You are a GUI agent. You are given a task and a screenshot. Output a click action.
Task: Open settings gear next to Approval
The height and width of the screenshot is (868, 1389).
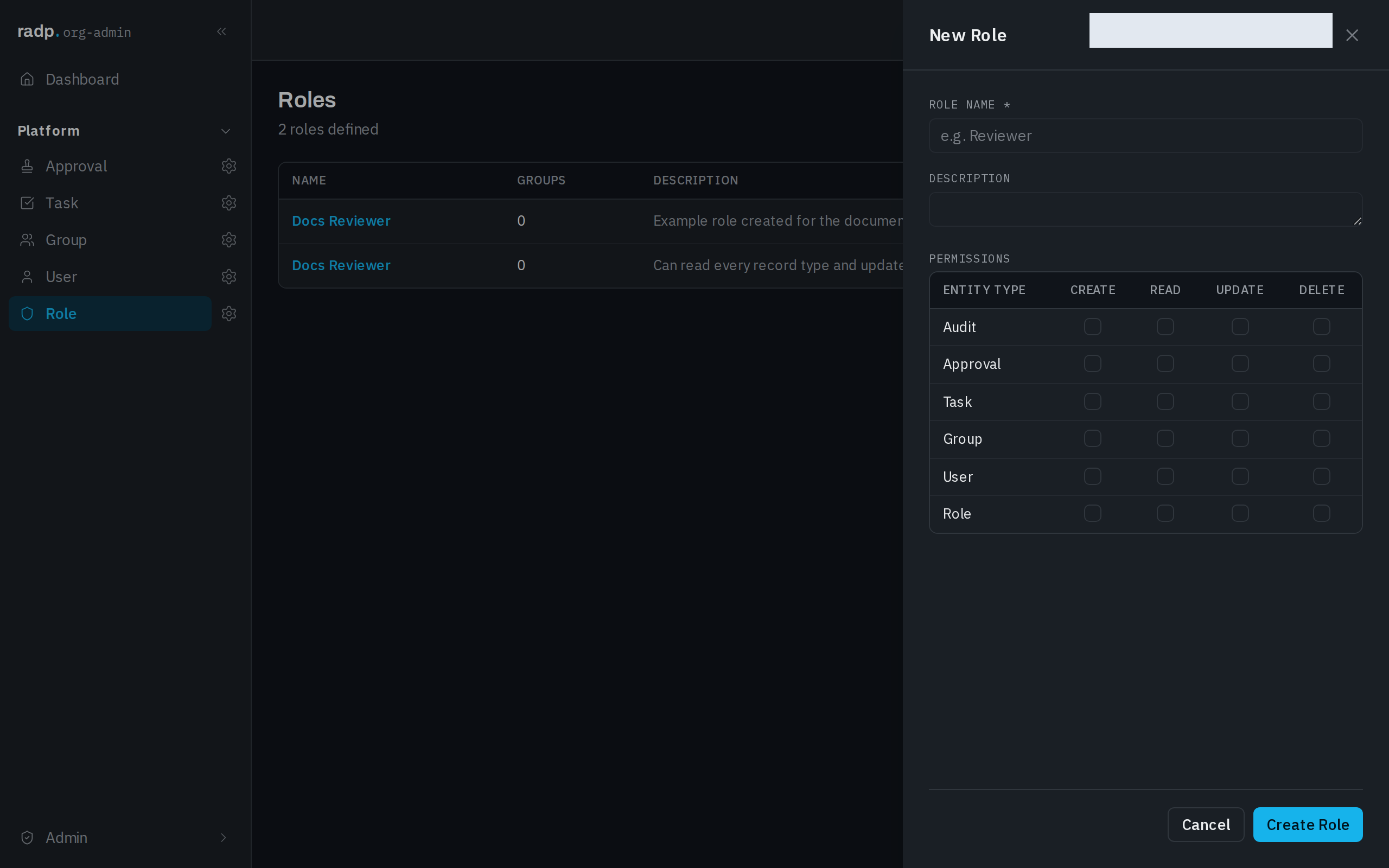229,166
